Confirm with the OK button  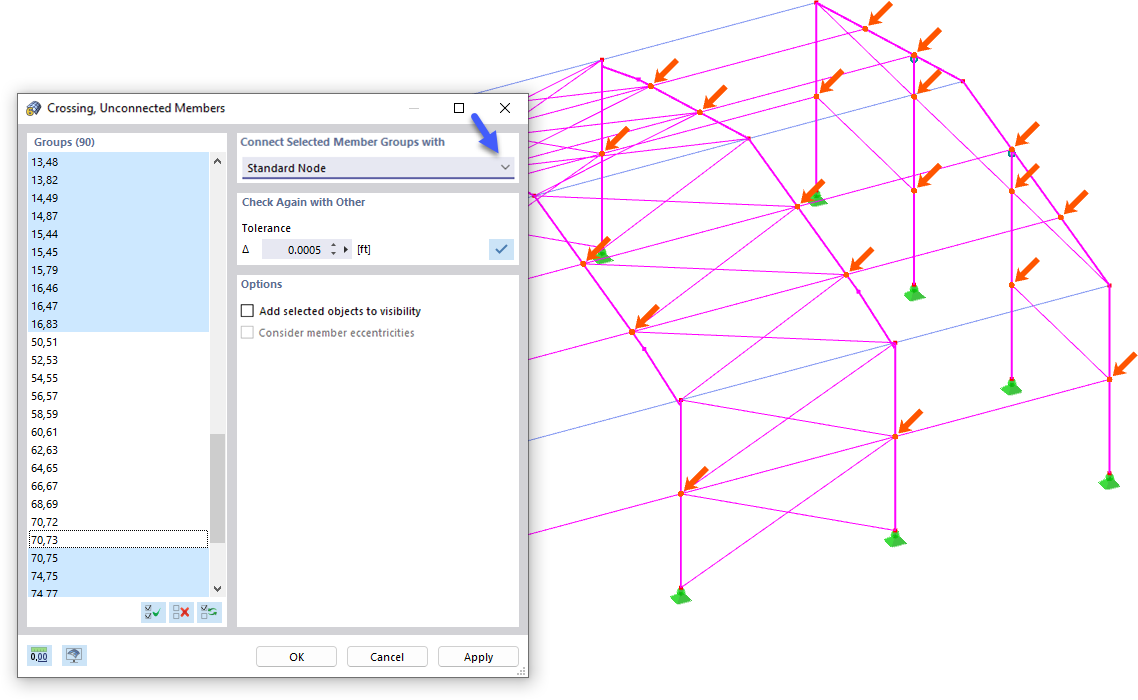pos(296,656)
